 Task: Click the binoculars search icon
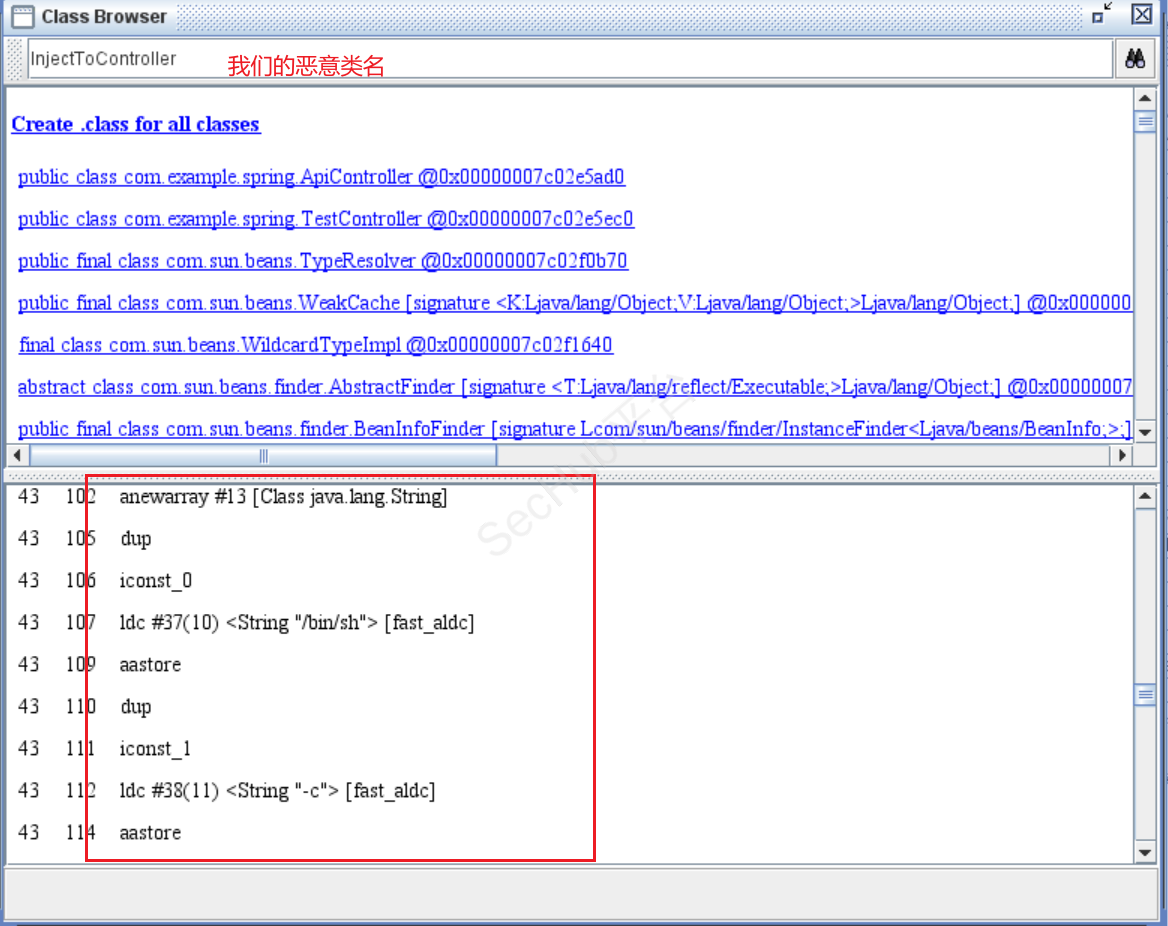click(x=1134, y=59)
